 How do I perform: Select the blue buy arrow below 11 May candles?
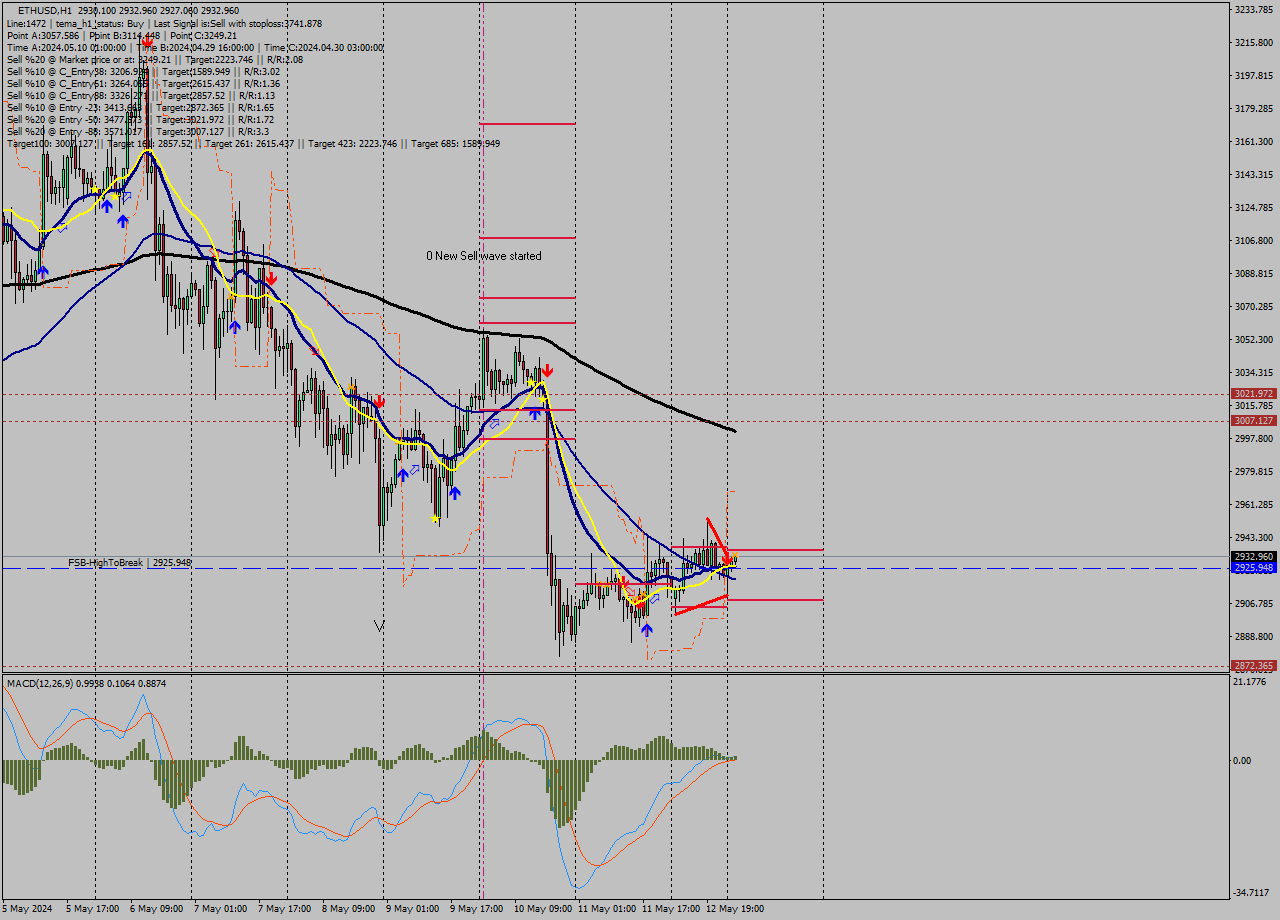(x=647, y=629)
